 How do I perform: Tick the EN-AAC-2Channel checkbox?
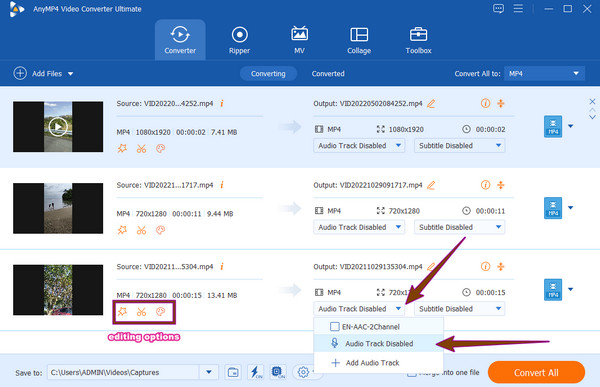(x=334, y=327)
